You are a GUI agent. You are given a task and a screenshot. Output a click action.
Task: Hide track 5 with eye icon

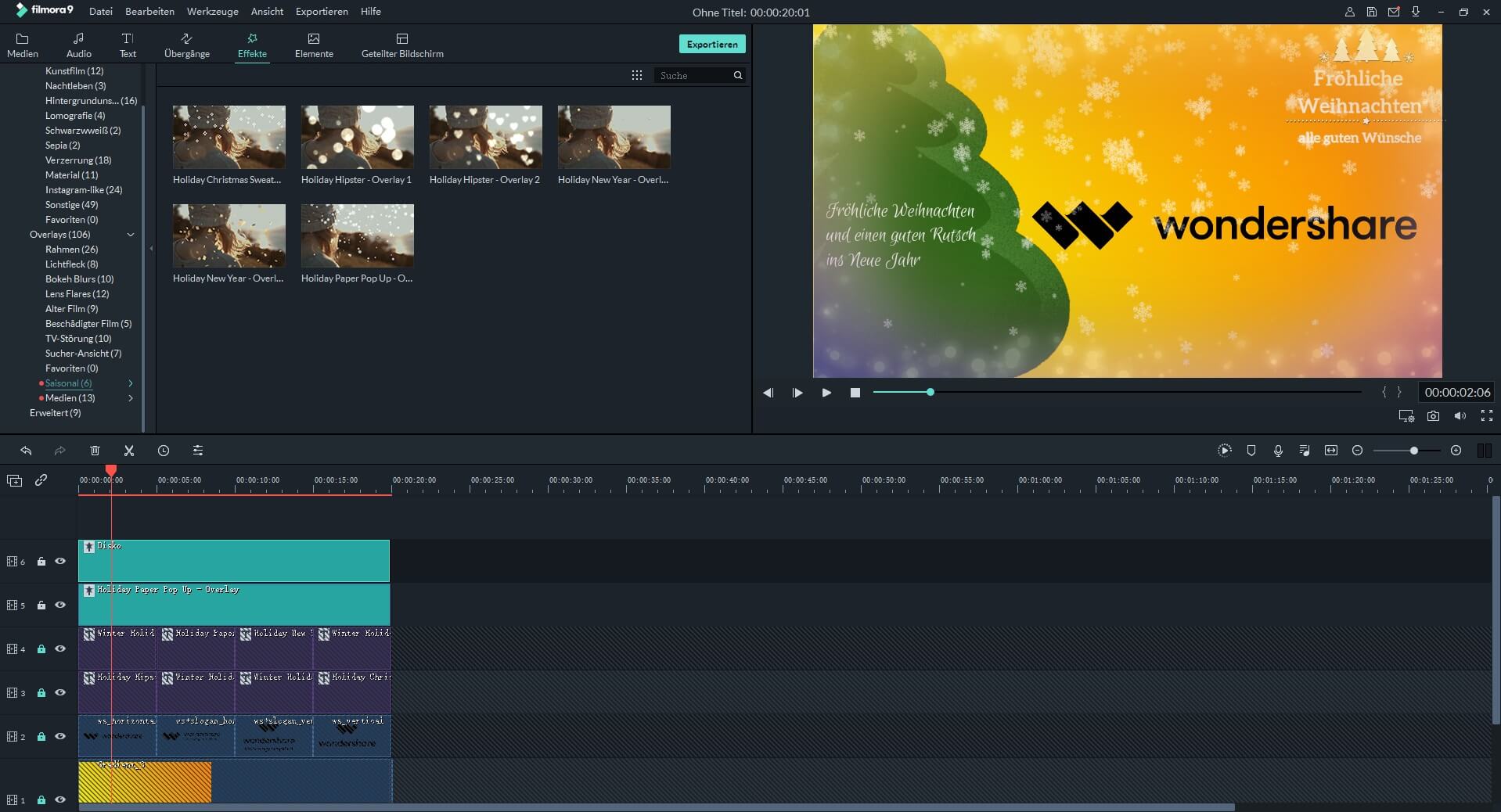click(60, 605)
